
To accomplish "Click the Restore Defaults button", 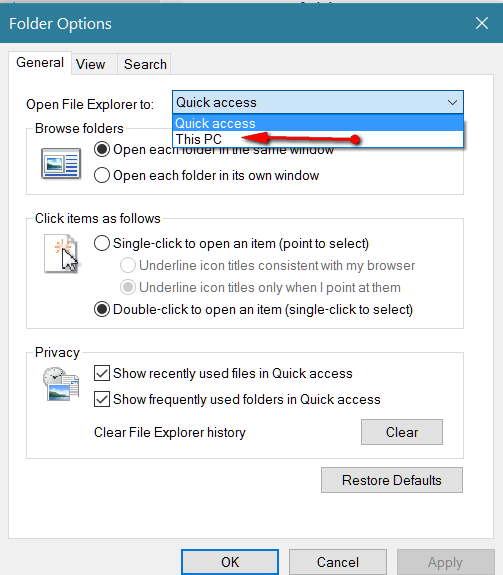I will click(392, 480).
